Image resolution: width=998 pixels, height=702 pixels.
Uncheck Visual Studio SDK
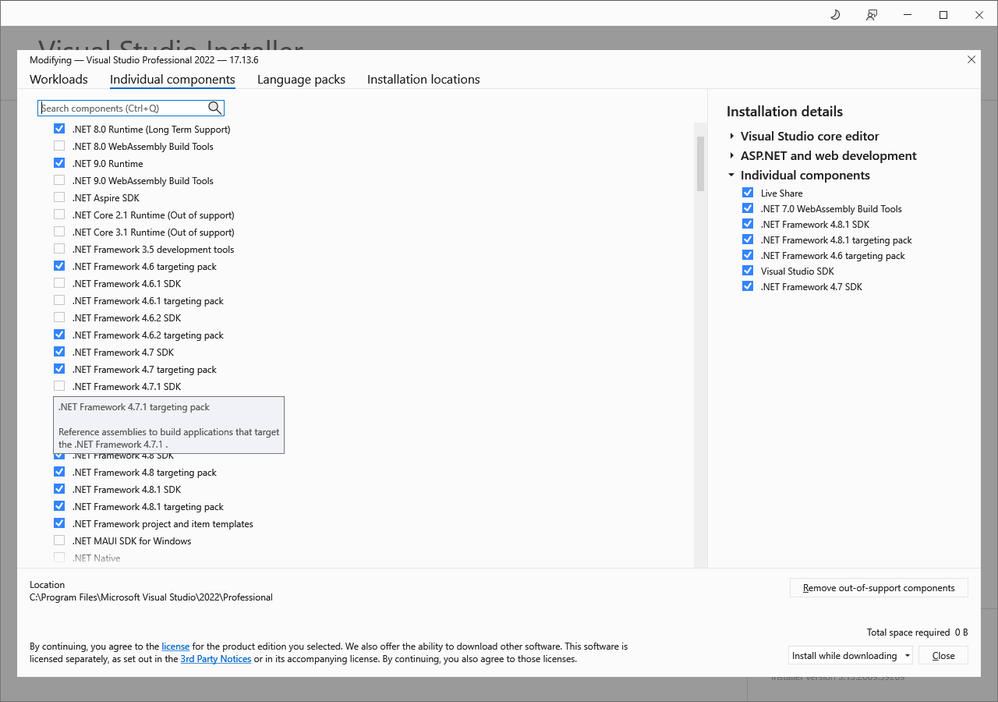[x=748, y=271]
